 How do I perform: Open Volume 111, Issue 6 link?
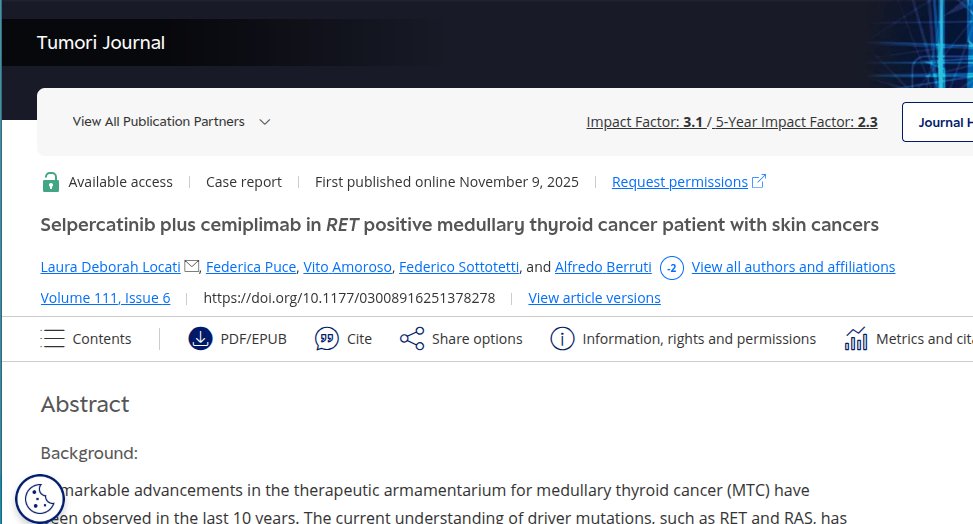coord(105,298)
